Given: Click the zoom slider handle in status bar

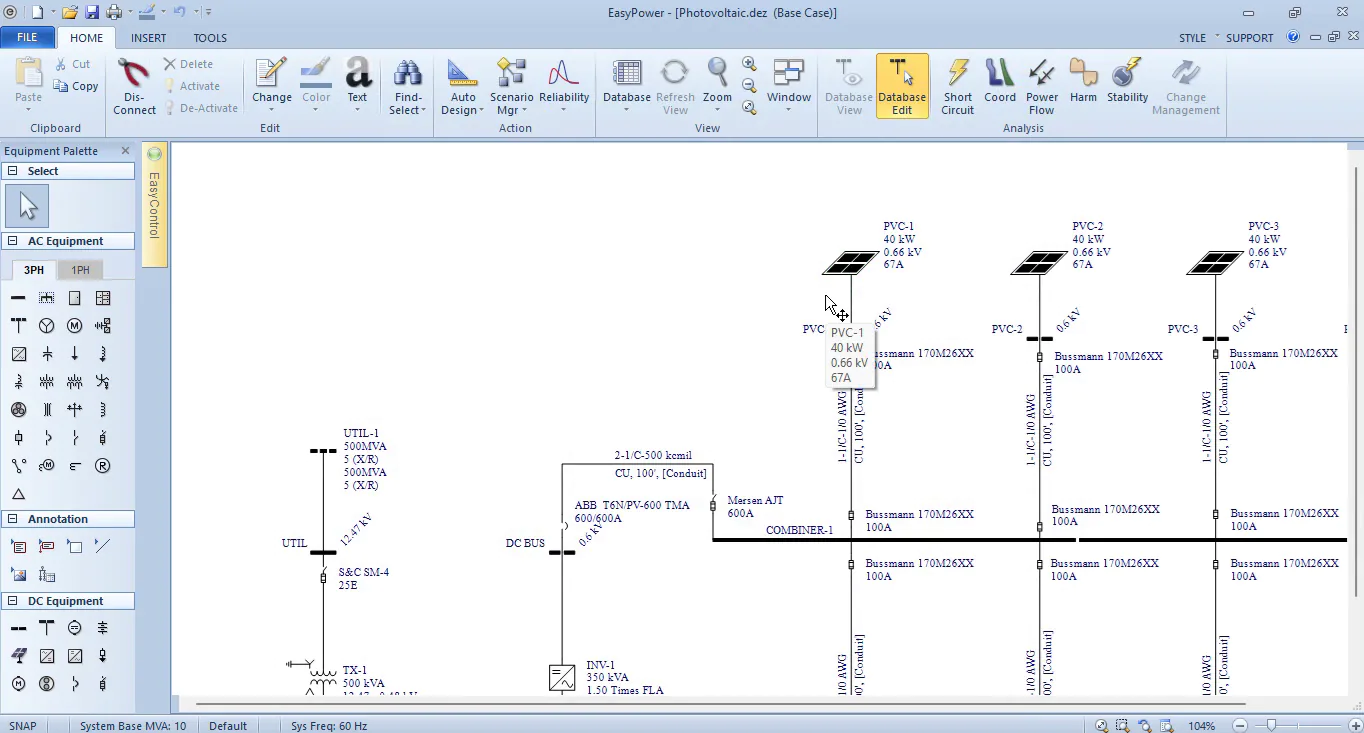Looking at the screenshot, I should pos(1271,726).
